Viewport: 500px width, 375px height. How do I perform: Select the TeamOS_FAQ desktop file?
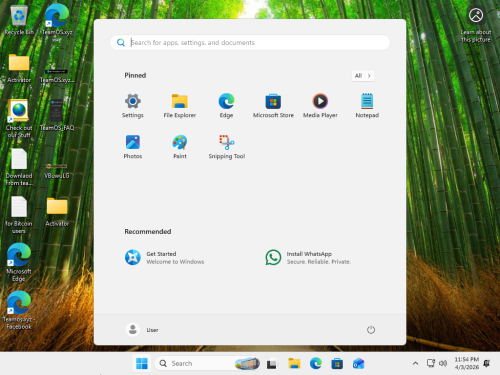tap(57, 115)
